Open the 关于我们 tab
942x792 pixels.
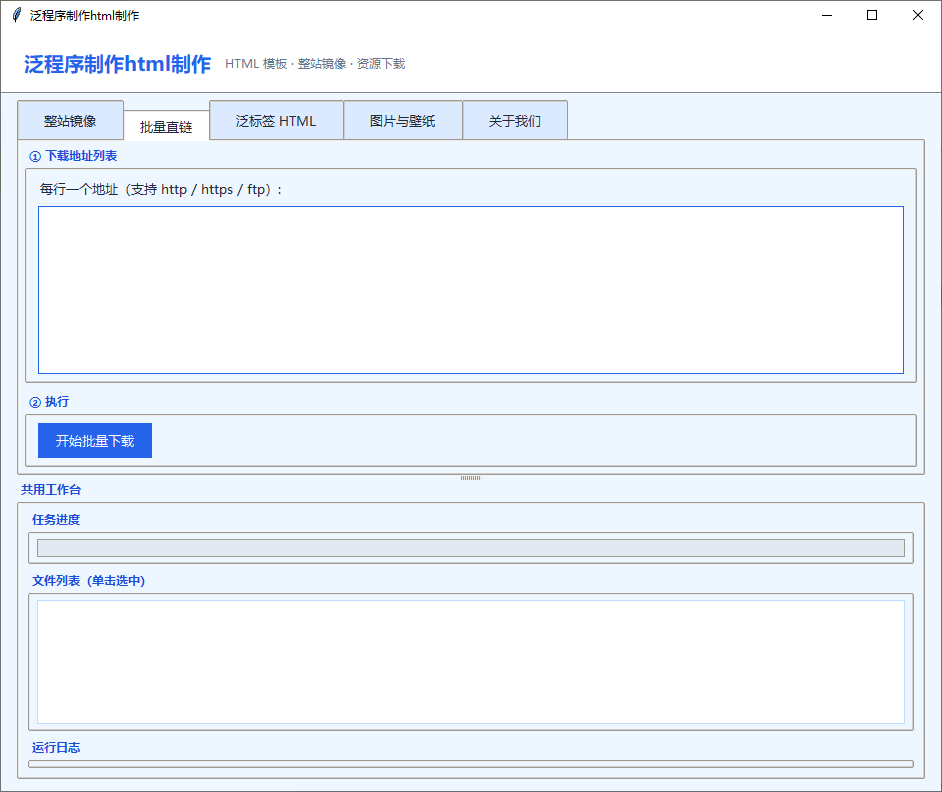click(x=514, y=121)
